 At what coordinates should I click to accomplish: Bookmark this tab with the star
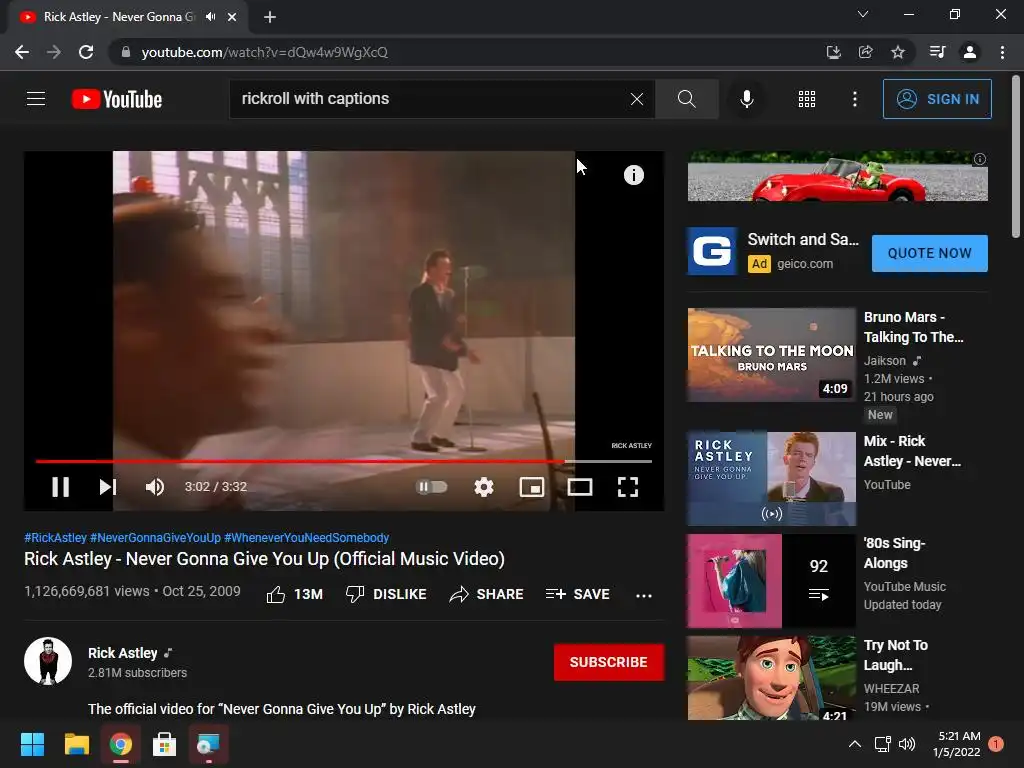(898, 52)
